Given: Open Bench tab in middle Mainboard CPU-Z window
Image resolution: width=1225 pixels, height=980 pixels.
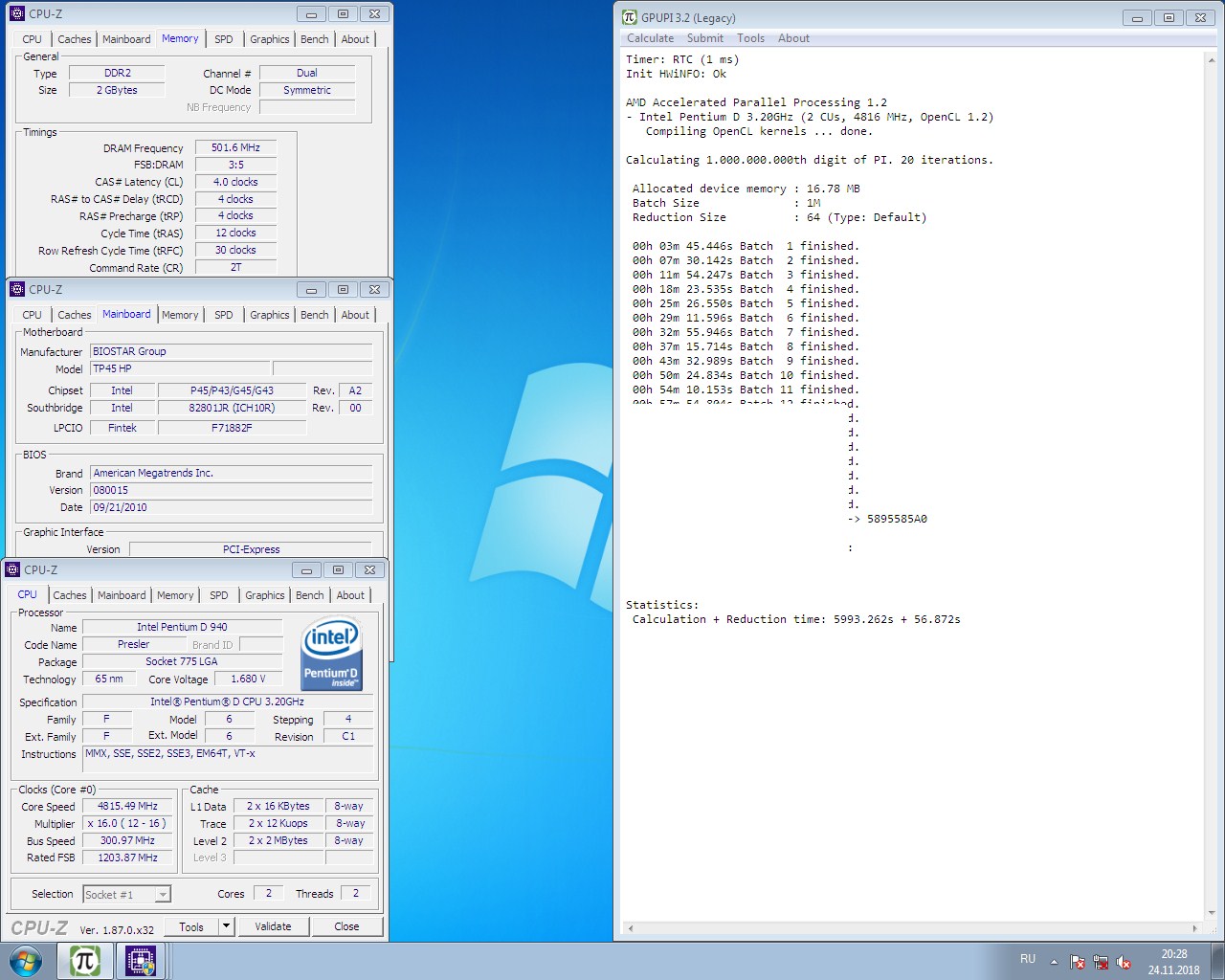Looking at the screenshot, I should click(315, 315).
